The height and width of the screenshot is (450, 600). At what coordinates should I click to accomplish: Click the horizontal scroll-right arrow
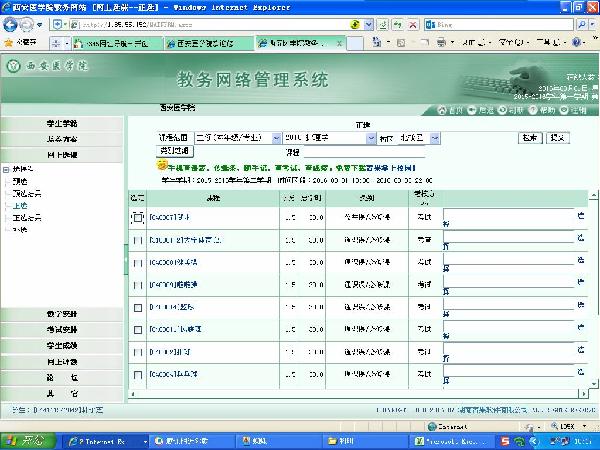click(x=584, y=393)
